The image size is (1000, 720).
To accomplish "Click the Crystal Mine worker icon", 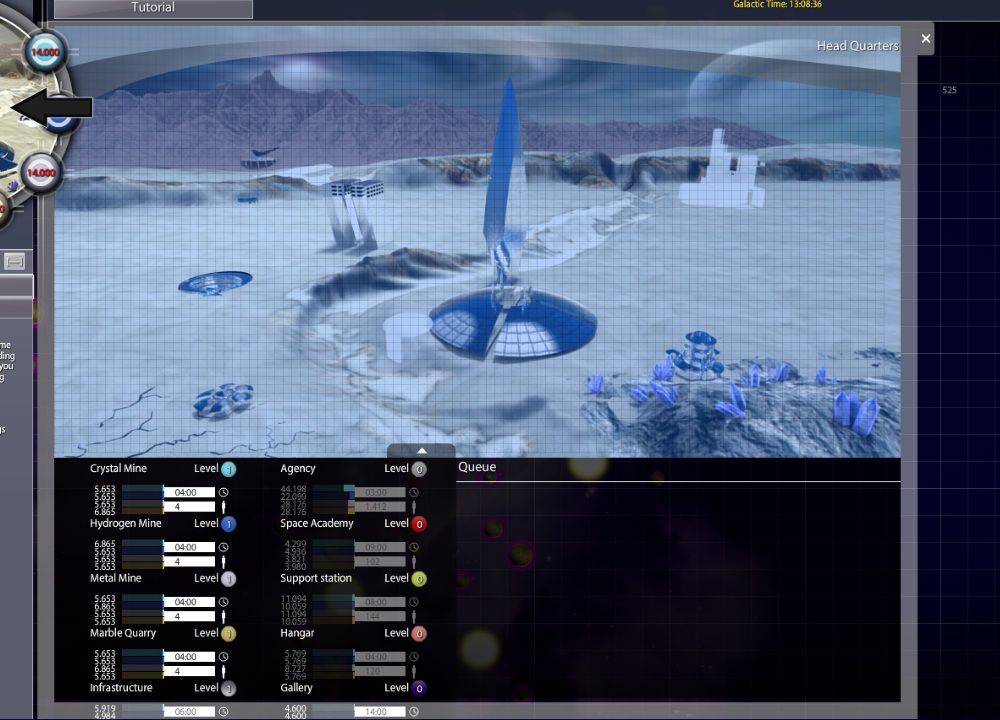I will tap(223, 507).
